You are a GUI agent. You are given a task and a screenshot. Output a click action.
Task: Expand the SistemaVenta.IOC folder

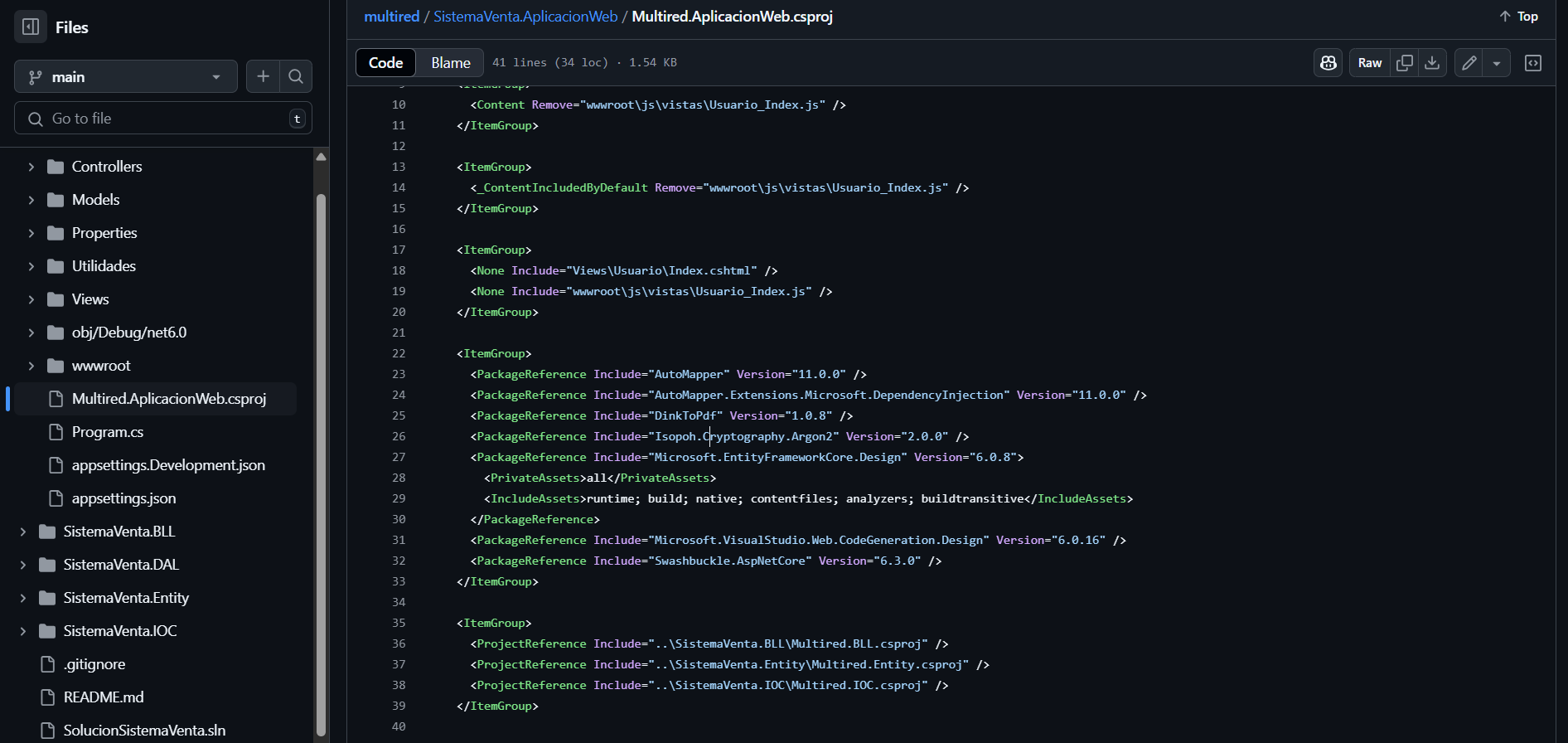click(x=23, y=631)
